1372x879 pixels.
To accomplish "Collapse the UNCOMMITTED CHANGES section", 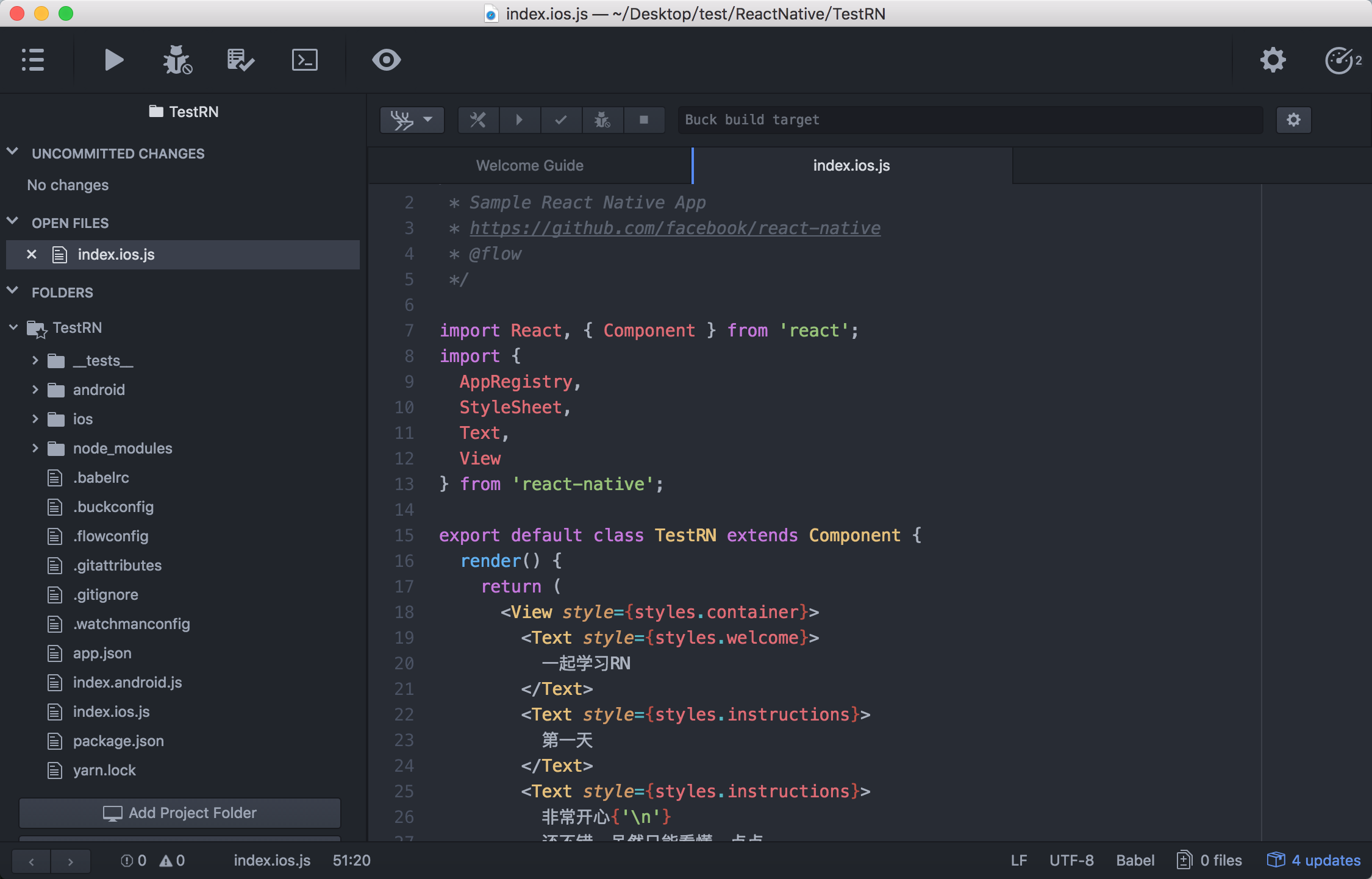I will point(13,152).
